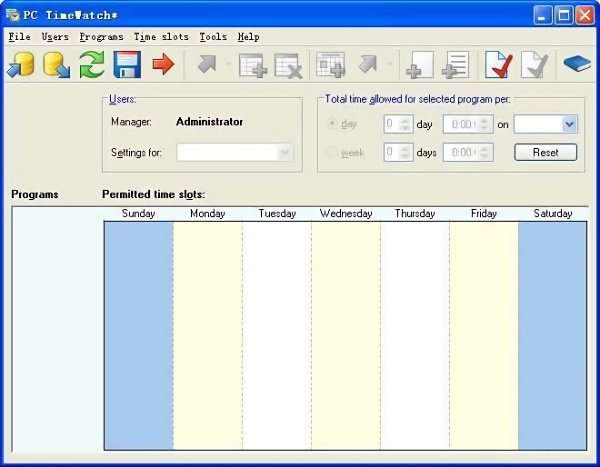
Task: Click the first gray diagonal arrow icon
Action: click(207, 64)
